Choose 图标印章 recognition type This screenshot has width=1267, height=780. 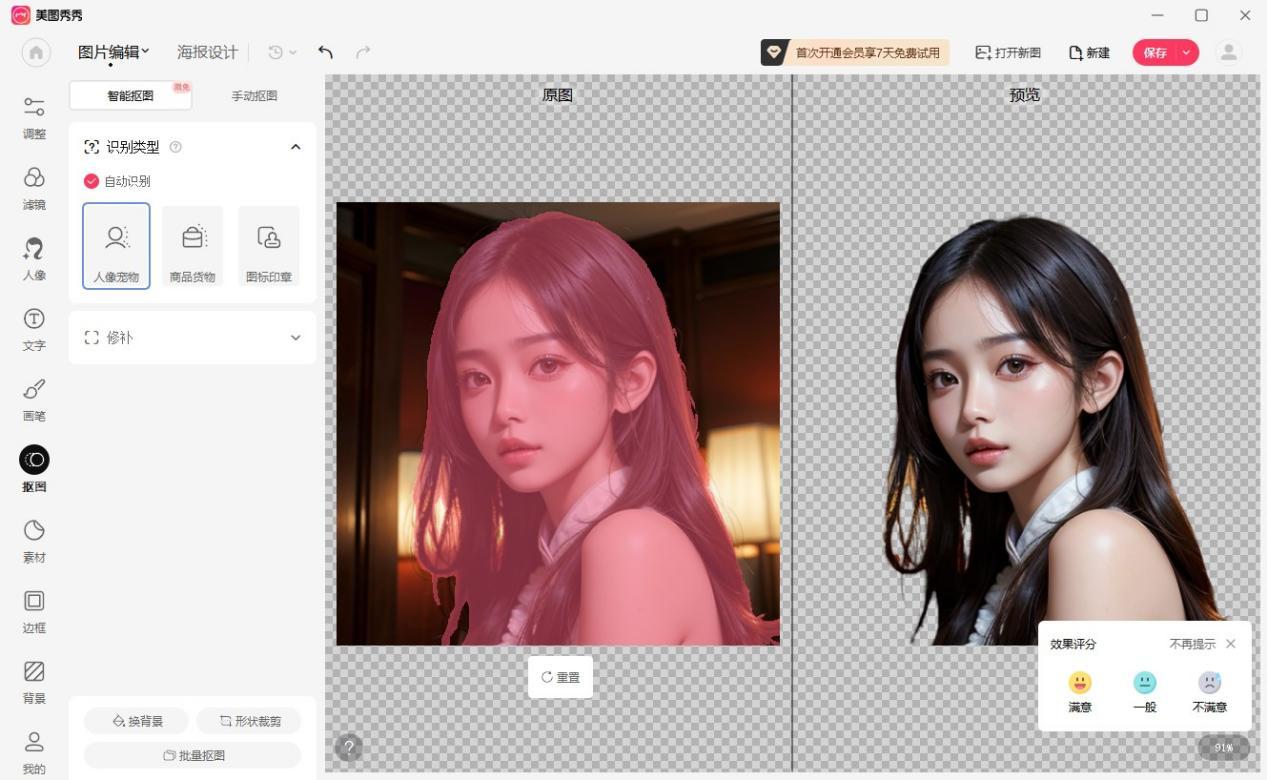pos(269,246)
